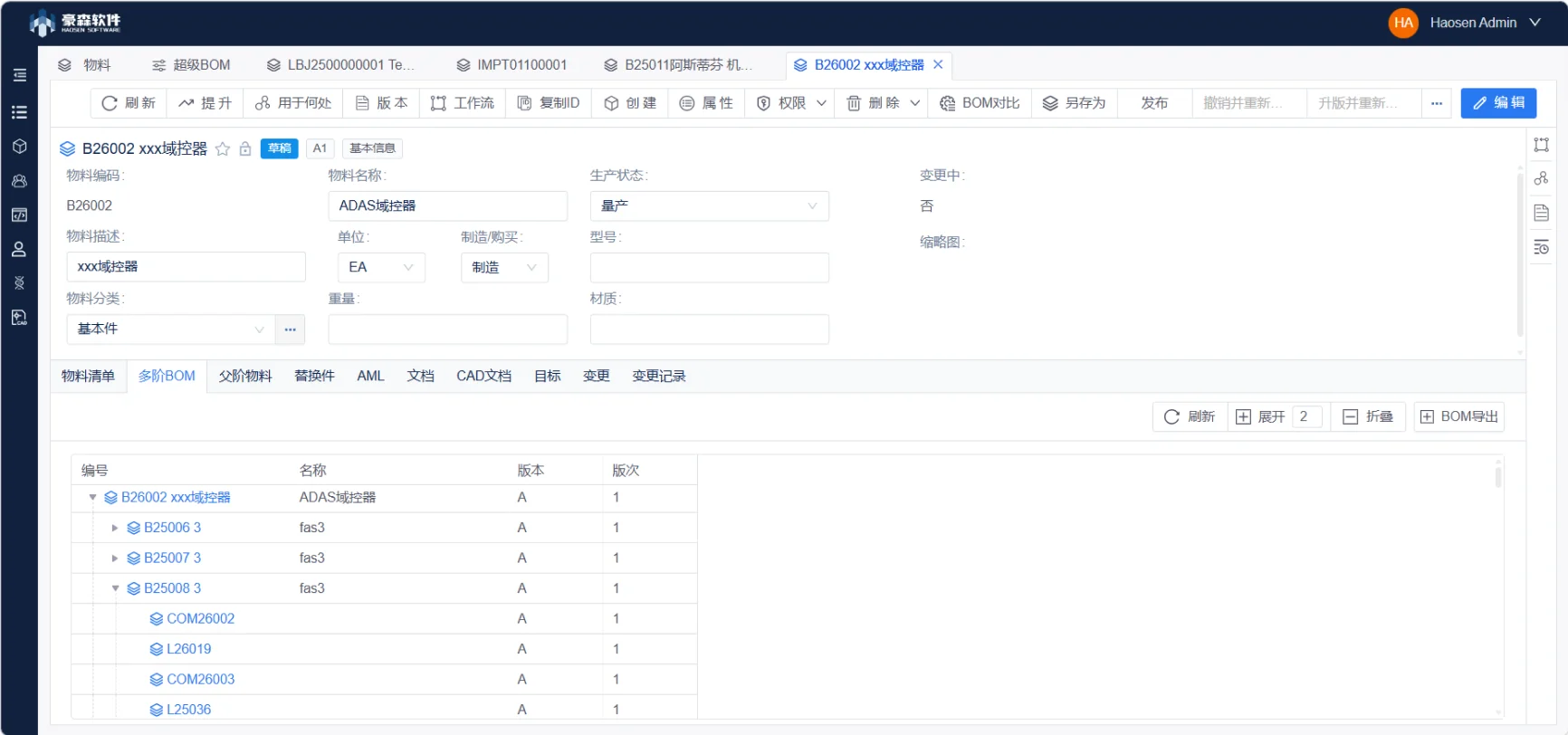
Task: Open the CAD document sidebar icon
Action: point(19,318)
